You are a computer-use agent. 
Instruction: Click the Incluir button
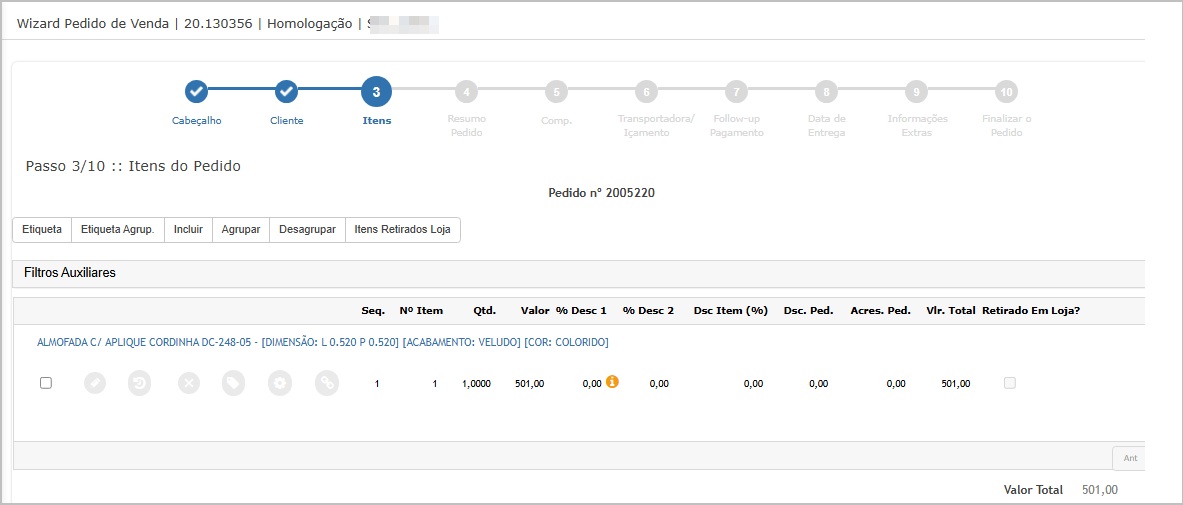pyautogui.click(x=188, y=230)
